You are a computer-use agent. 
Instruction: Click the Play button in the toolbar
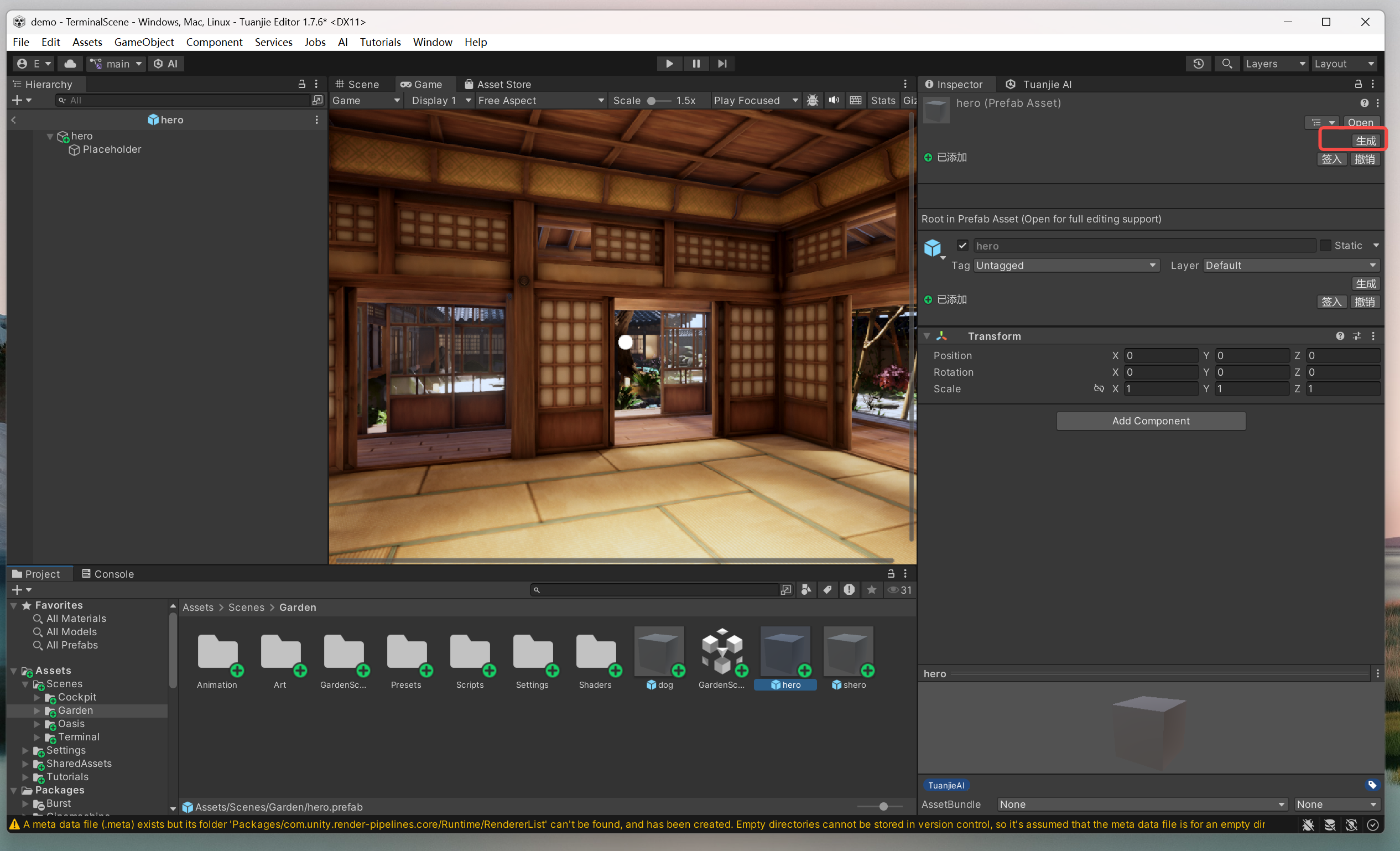click(669, 64)
